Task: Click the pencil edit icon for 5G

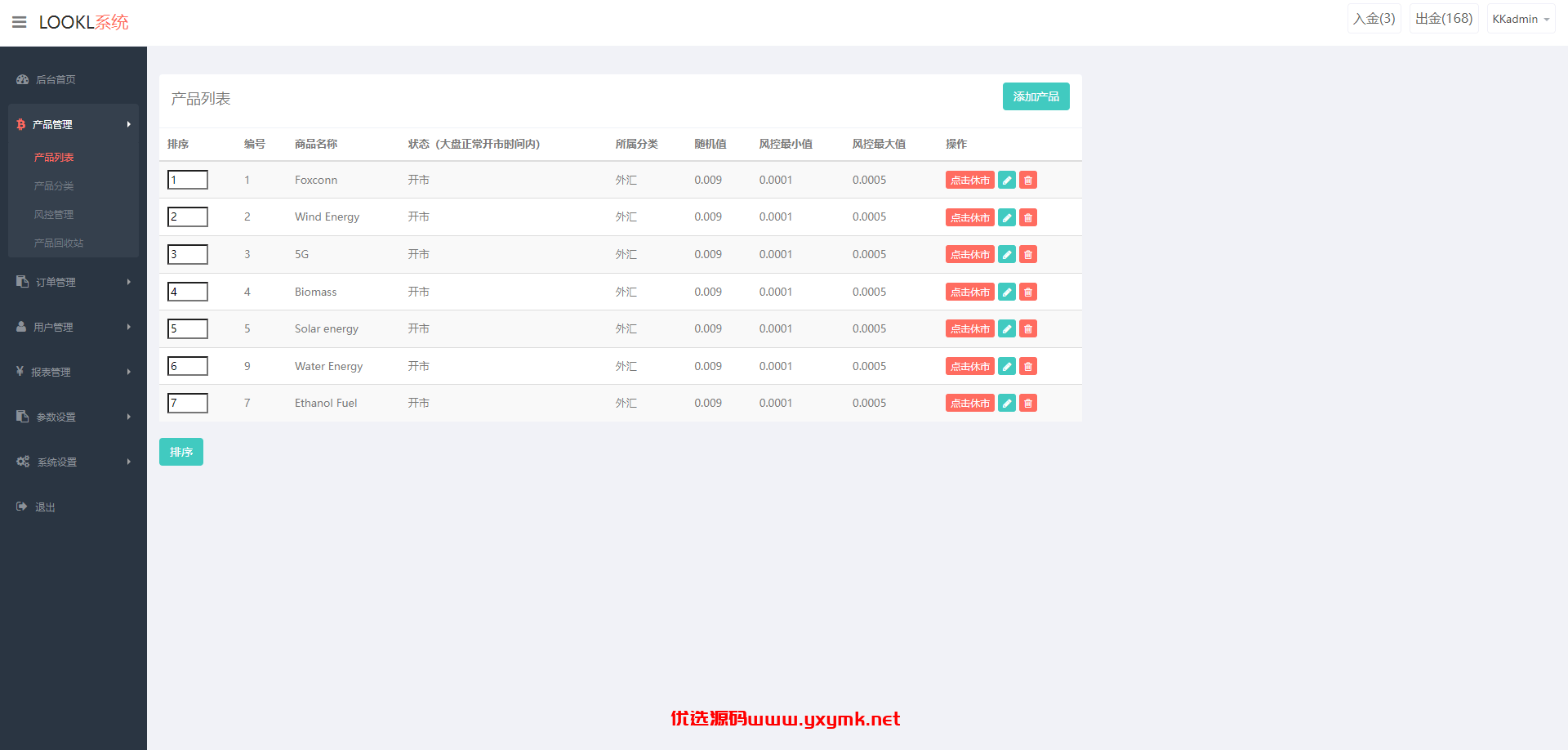Action: [1007, 254]
